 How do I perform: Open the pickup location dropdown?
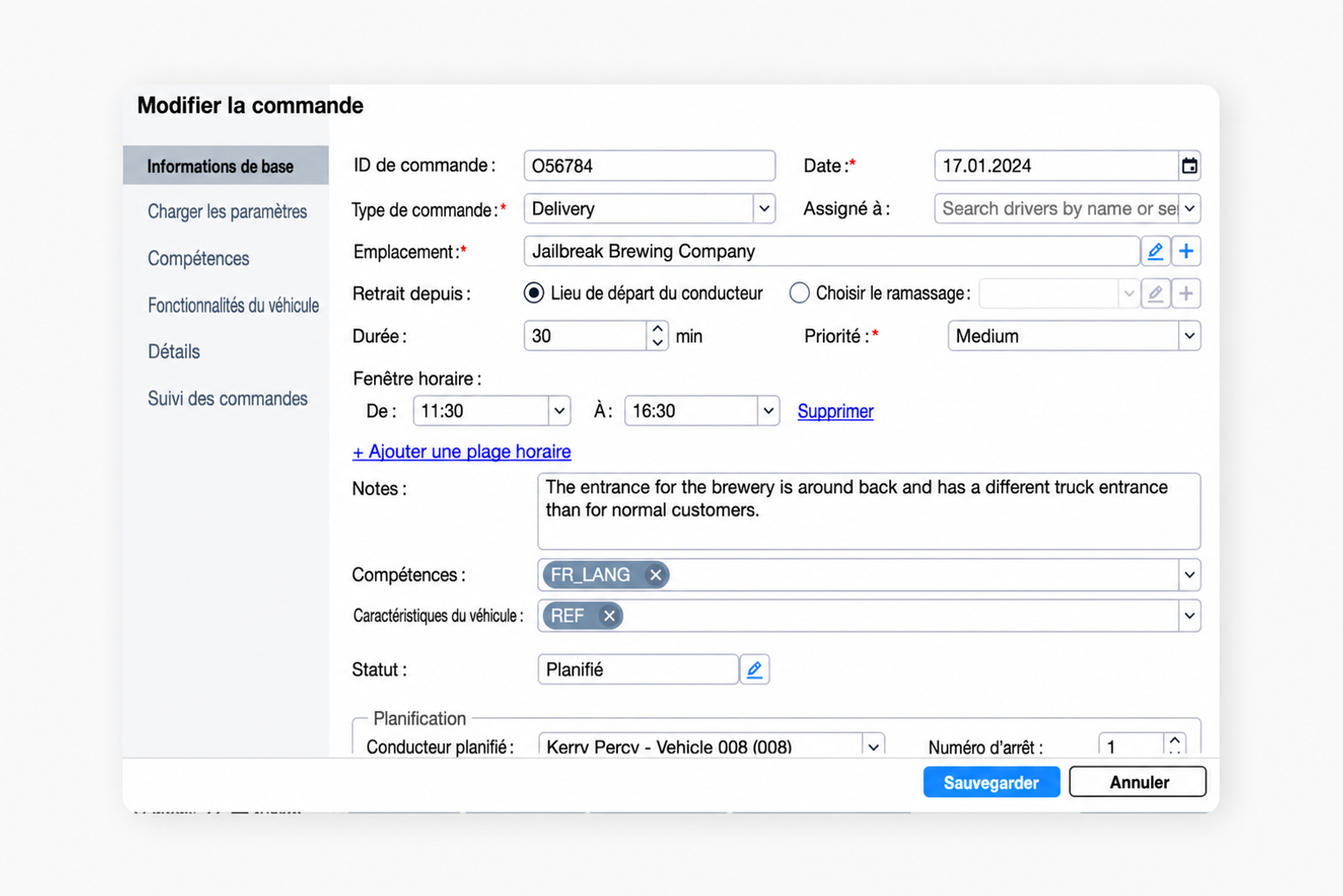[x=1129, y=294]
